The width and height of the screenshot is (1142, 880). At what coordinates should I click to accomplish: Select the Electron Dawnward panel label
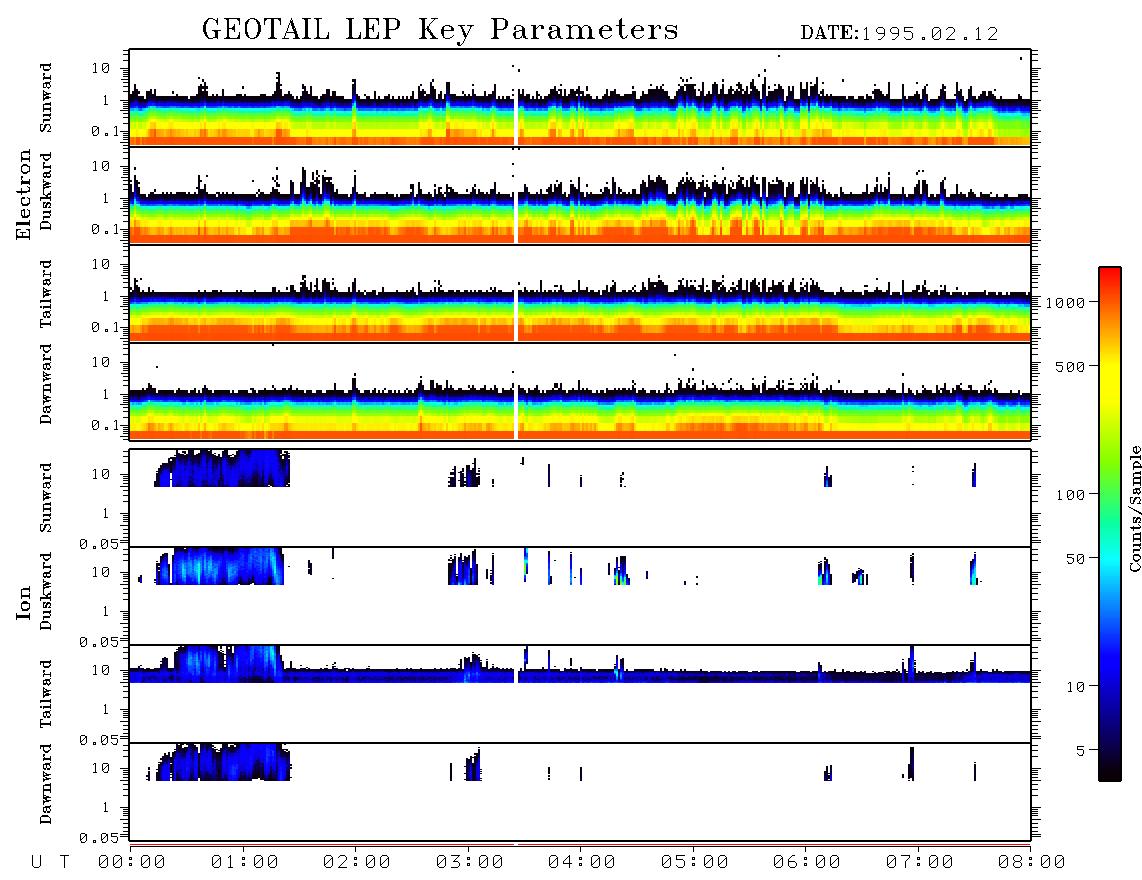[x=46, y=384]
